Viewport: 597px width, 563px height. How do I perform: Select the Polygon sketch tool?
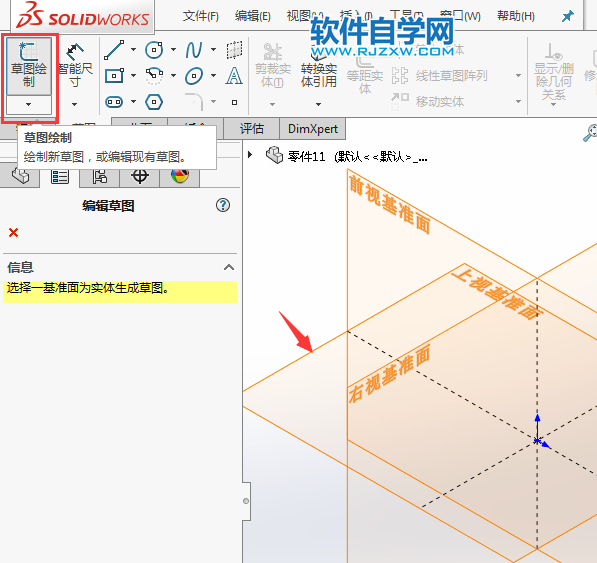click(x=154, y=102)
